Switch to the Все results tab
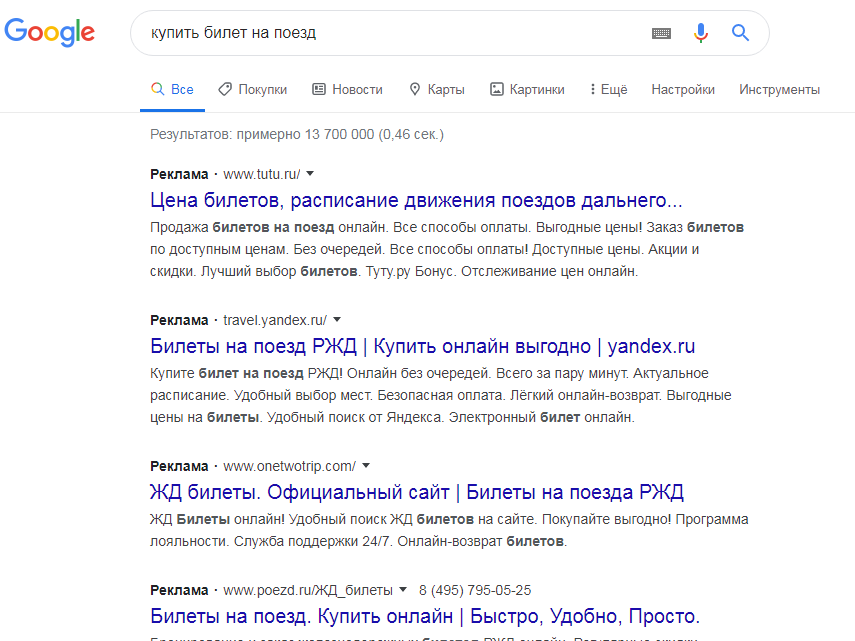This screenshot has width=855, height=641. pyautogui.click(x=172, y=89)
